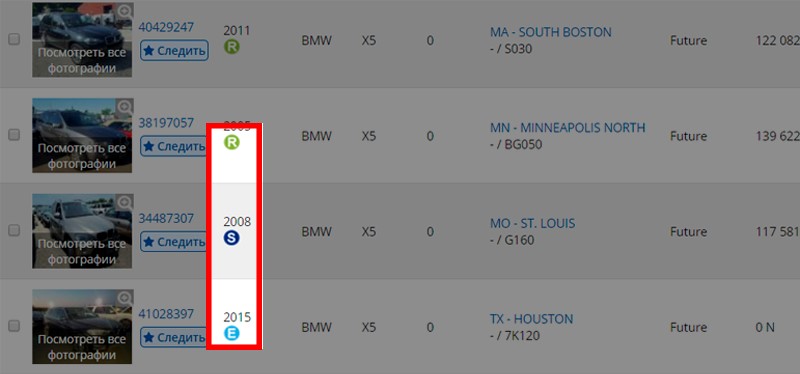Open TX - HOUSTON location link

(x=531, y=319)
